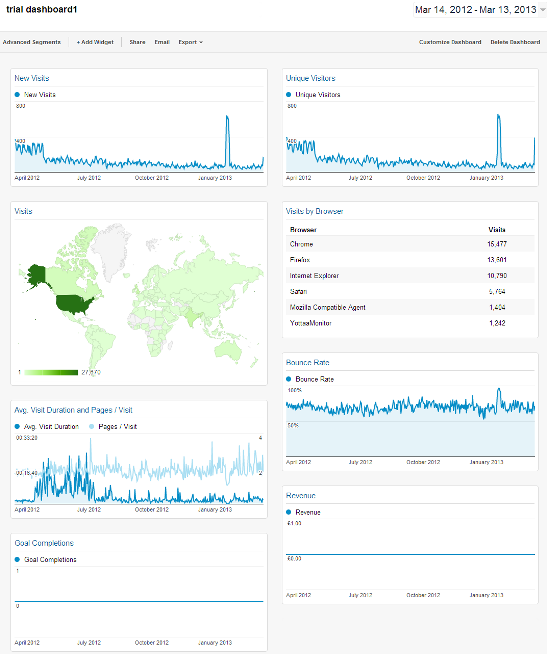Open Advanced Segments
This screenshot has height=654, width=547.
[x=32, y=42]
